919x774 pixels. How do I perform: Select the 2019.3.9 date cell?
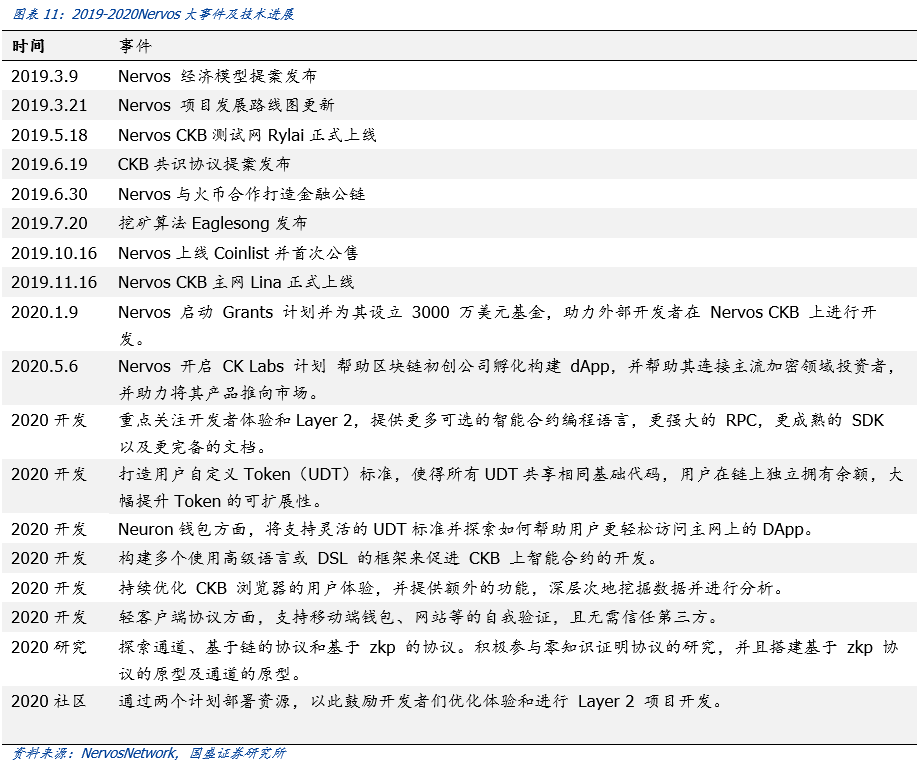point(44,76)
